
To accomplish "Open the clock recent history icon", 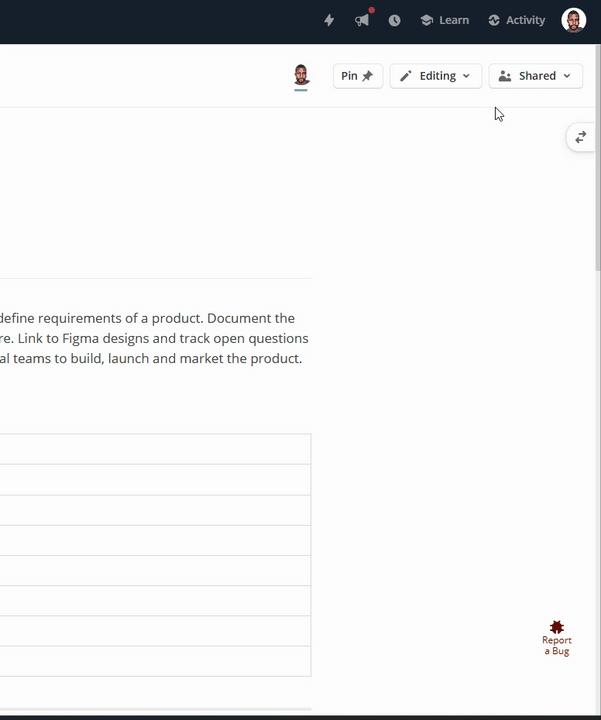I will pyautogui.click(x=394, y=20).
